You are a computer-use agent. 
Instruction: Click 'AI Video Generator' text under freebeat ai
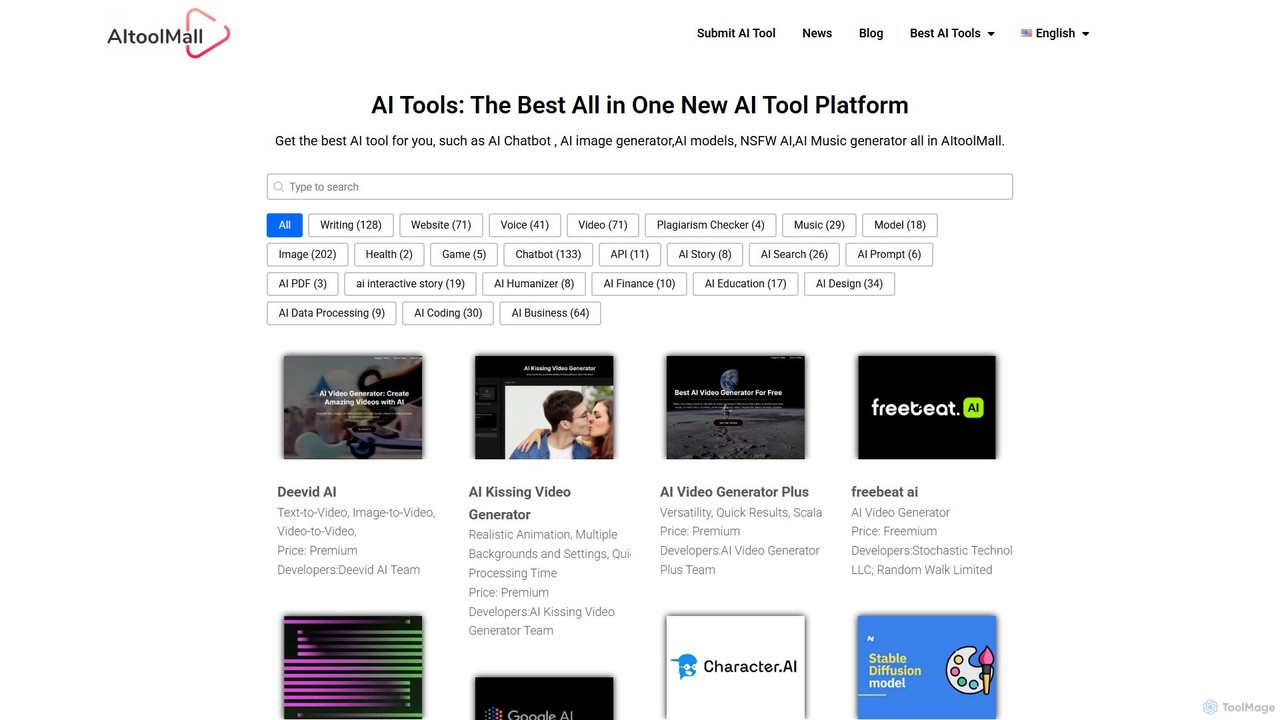[x=901, y=513]
